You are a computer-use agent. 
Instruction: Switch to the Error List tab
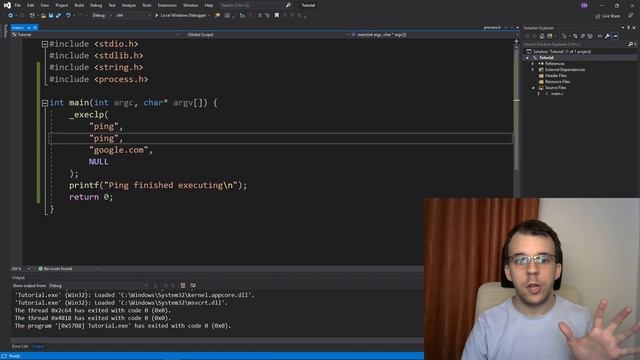click(x=20, y=346)
